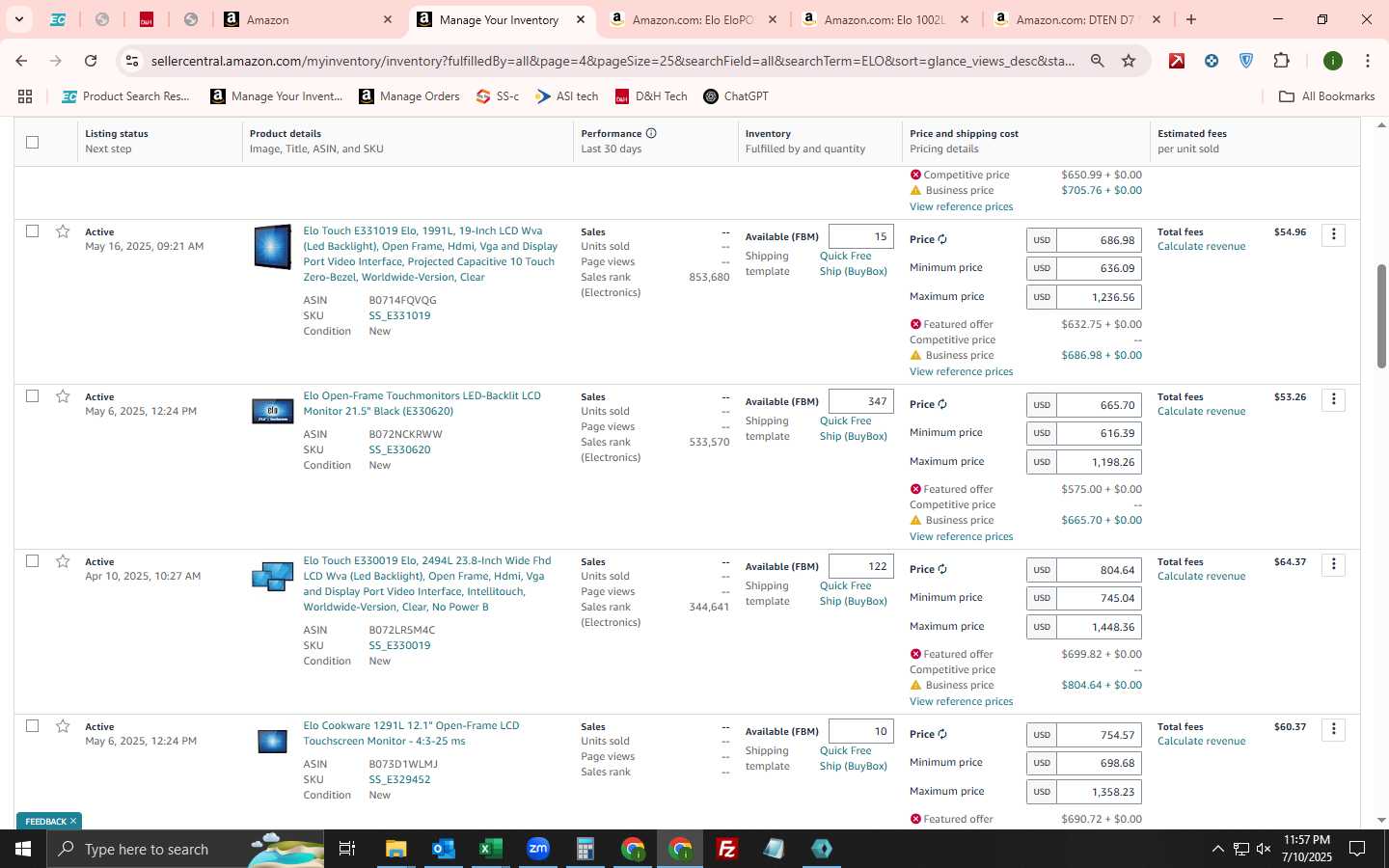This screenshot has width=1389, height=868.
Task: Close the FEEDBACK tag with X
Action: pyautogui.click(x=73, y=822)
